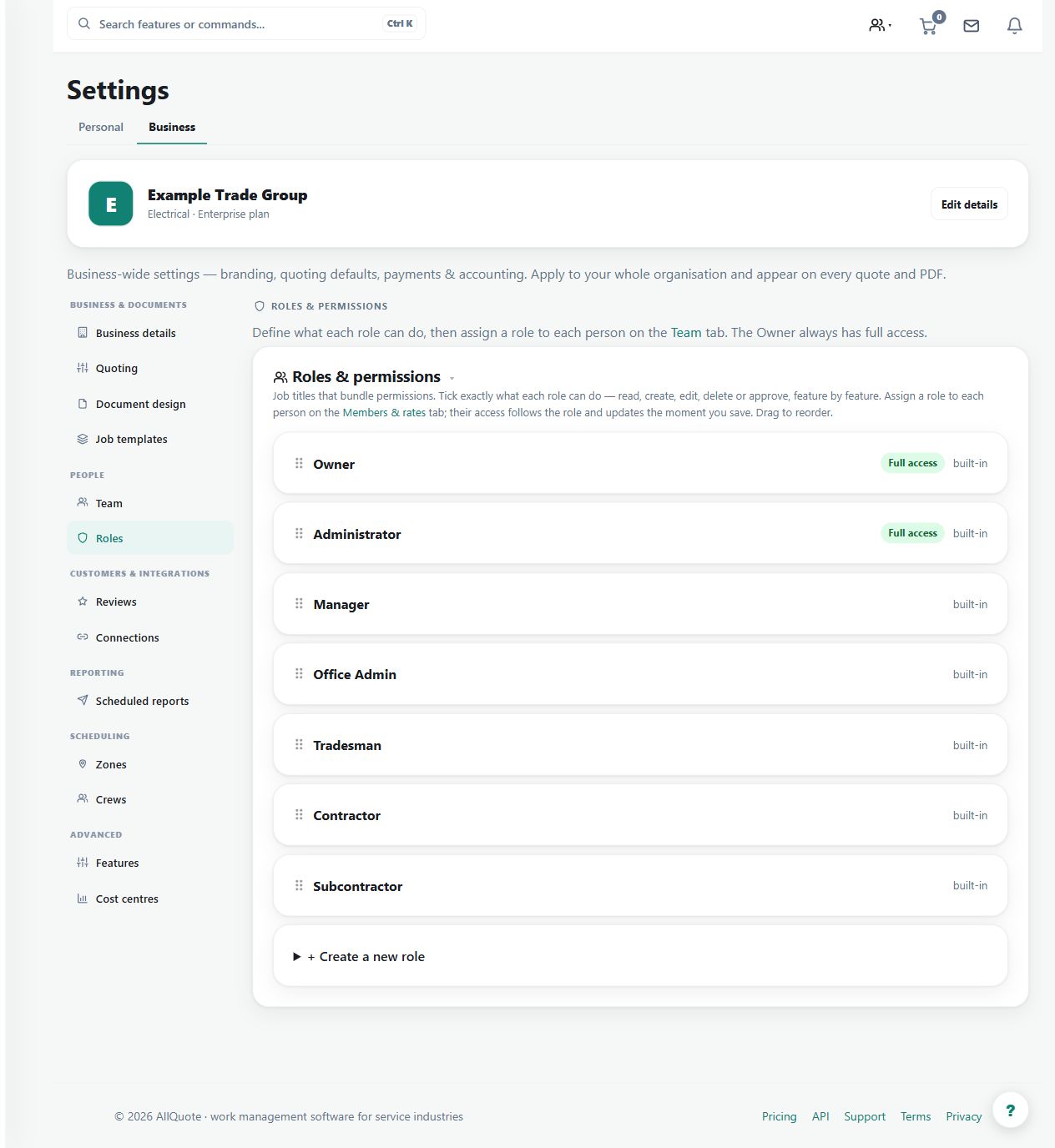
Task: Click Full access badge on Owner row
Action: pyautogui.click(x=912, y=463)
